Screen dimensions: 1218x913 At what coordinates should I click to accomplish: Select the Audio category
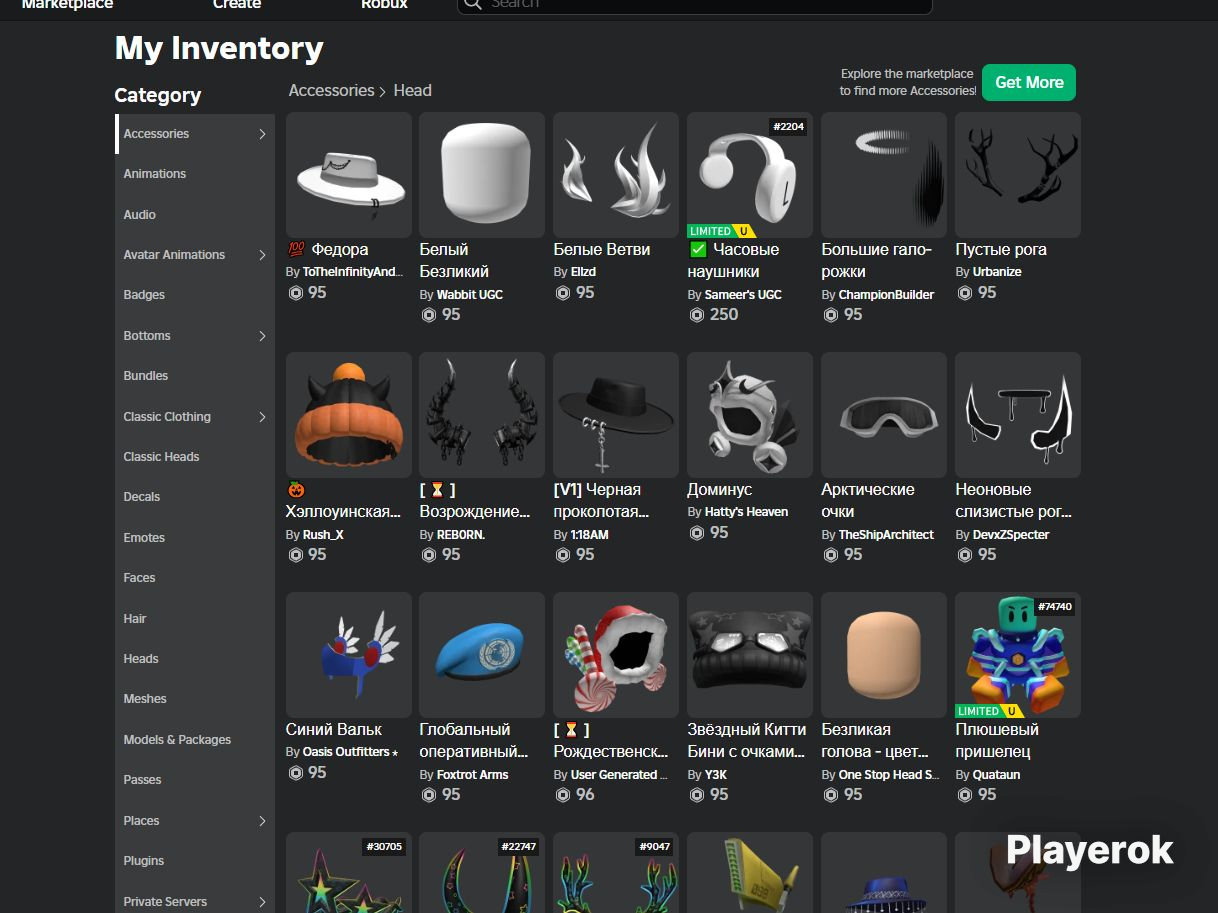(x=195, y=215)
